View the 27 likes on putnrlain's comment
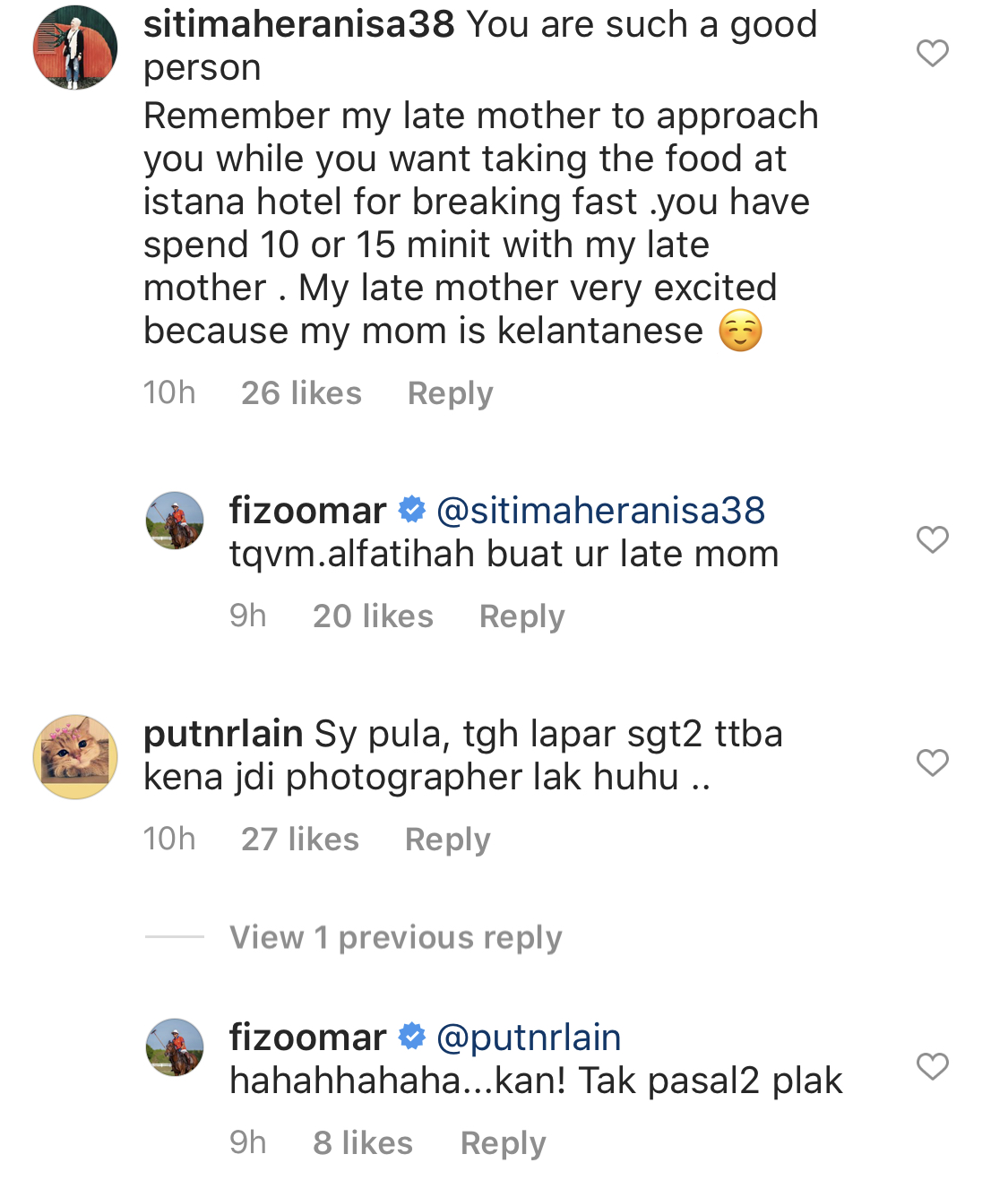This screenshot has height=1180, width=1008. tap(300, 840)
